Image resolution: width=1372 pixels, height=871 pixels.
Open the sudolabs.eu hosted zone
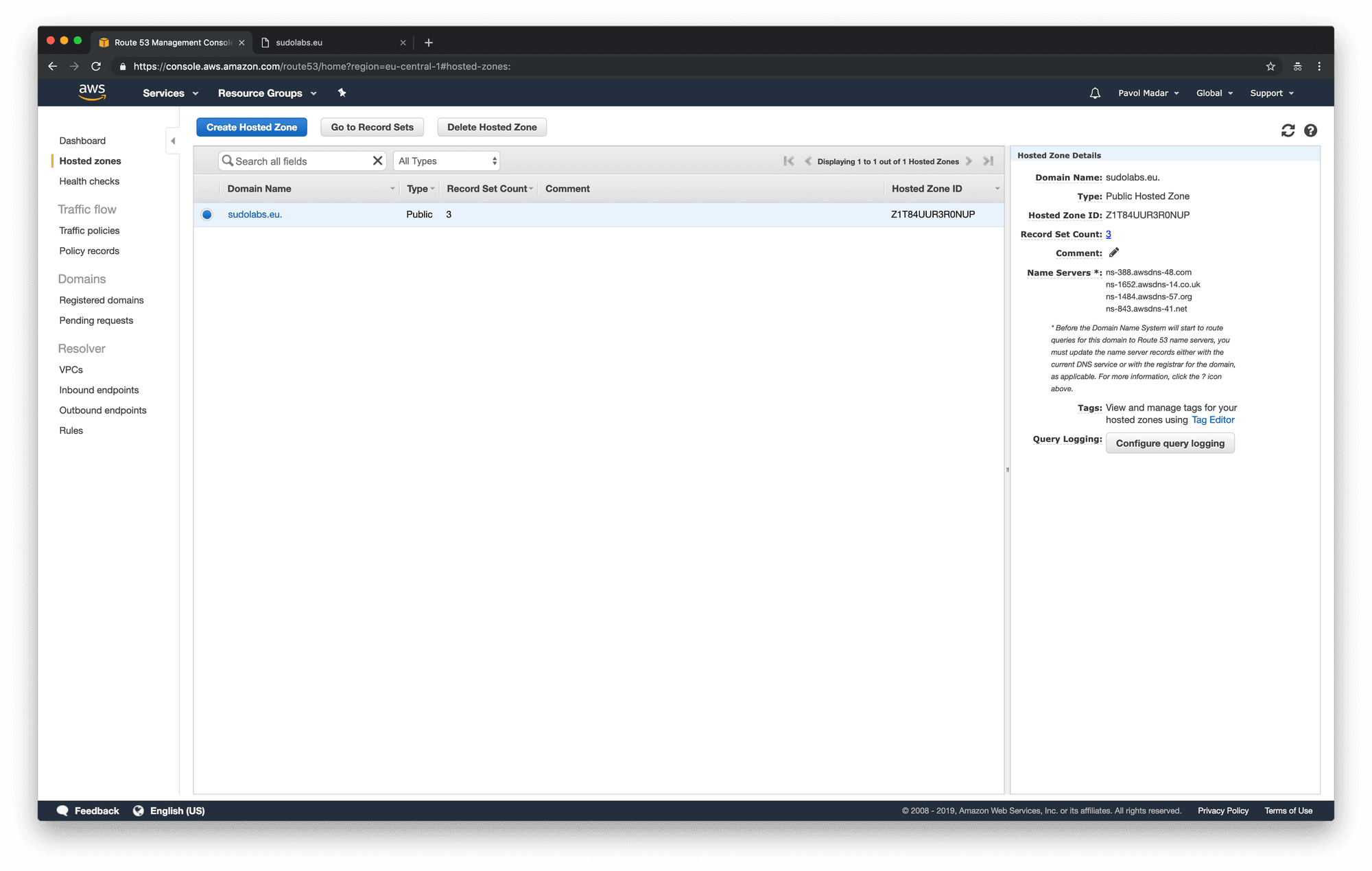click(x=254, y=214)
